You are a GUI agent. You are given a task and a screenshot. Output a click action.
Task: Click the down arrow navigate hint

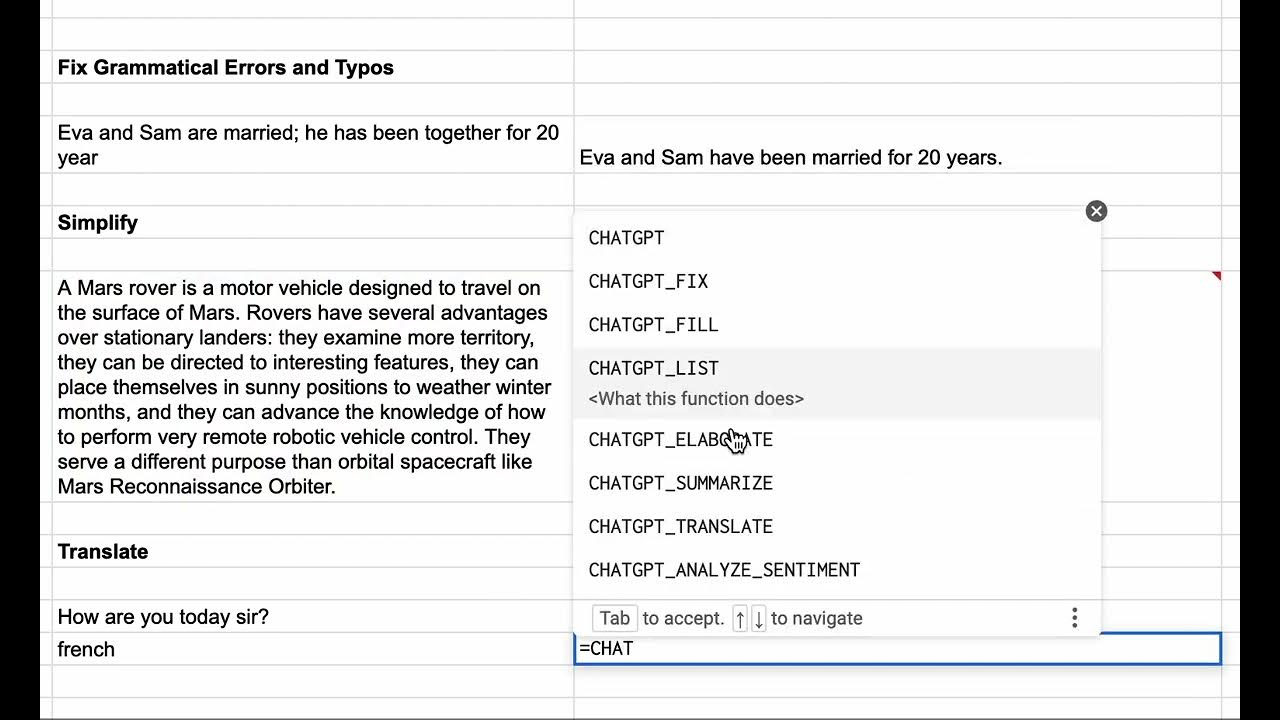point(759,618)
